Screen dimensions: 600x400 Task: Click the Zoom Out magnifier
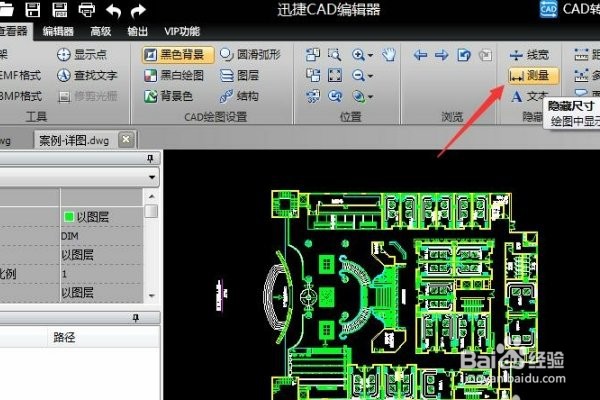pyautogui.click(x=358, y=75)
